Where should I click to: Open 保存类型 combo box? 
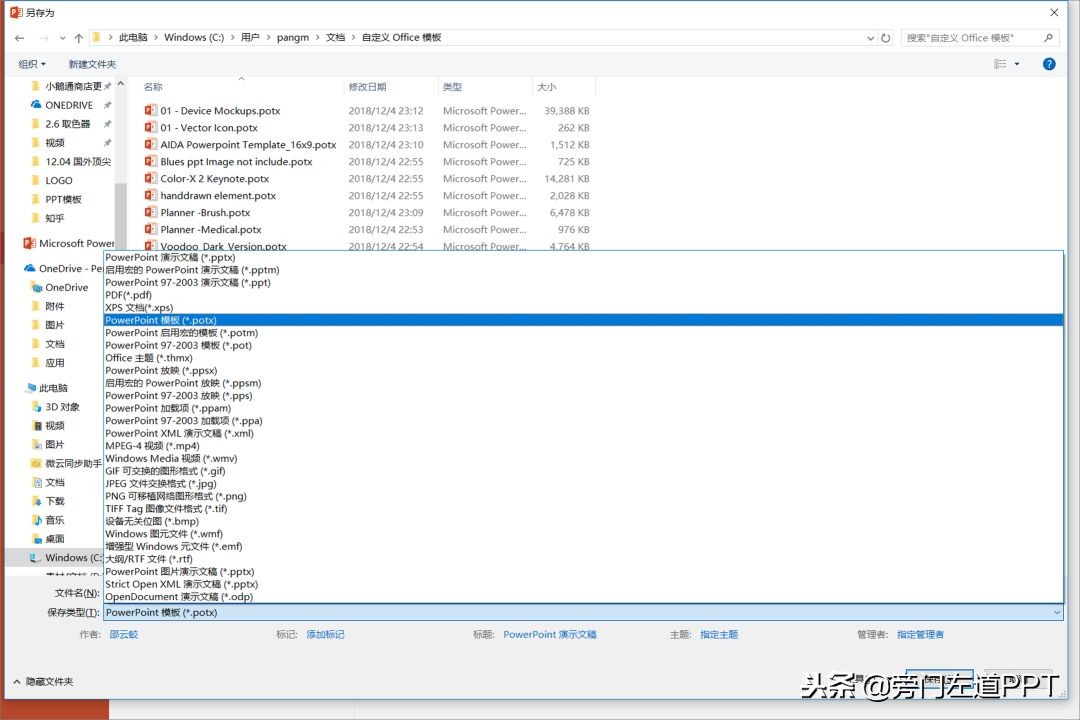point(583,613)
